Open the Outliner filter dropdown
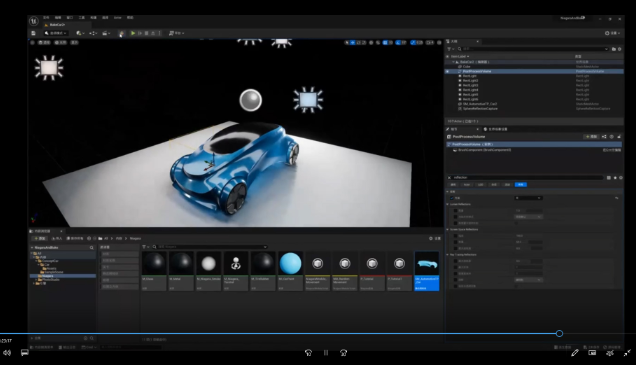The height and width of the screenshot is (365, 636). coord(451,49)
